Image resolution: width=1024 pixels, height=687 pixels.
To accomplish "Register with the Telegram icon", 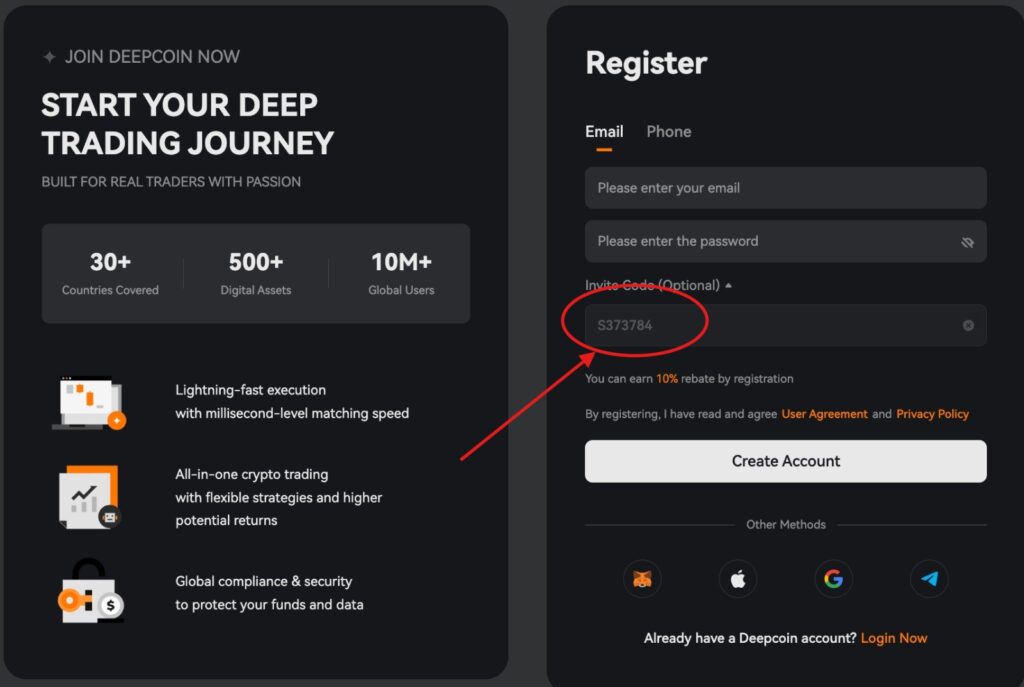I will coord(929,578).
